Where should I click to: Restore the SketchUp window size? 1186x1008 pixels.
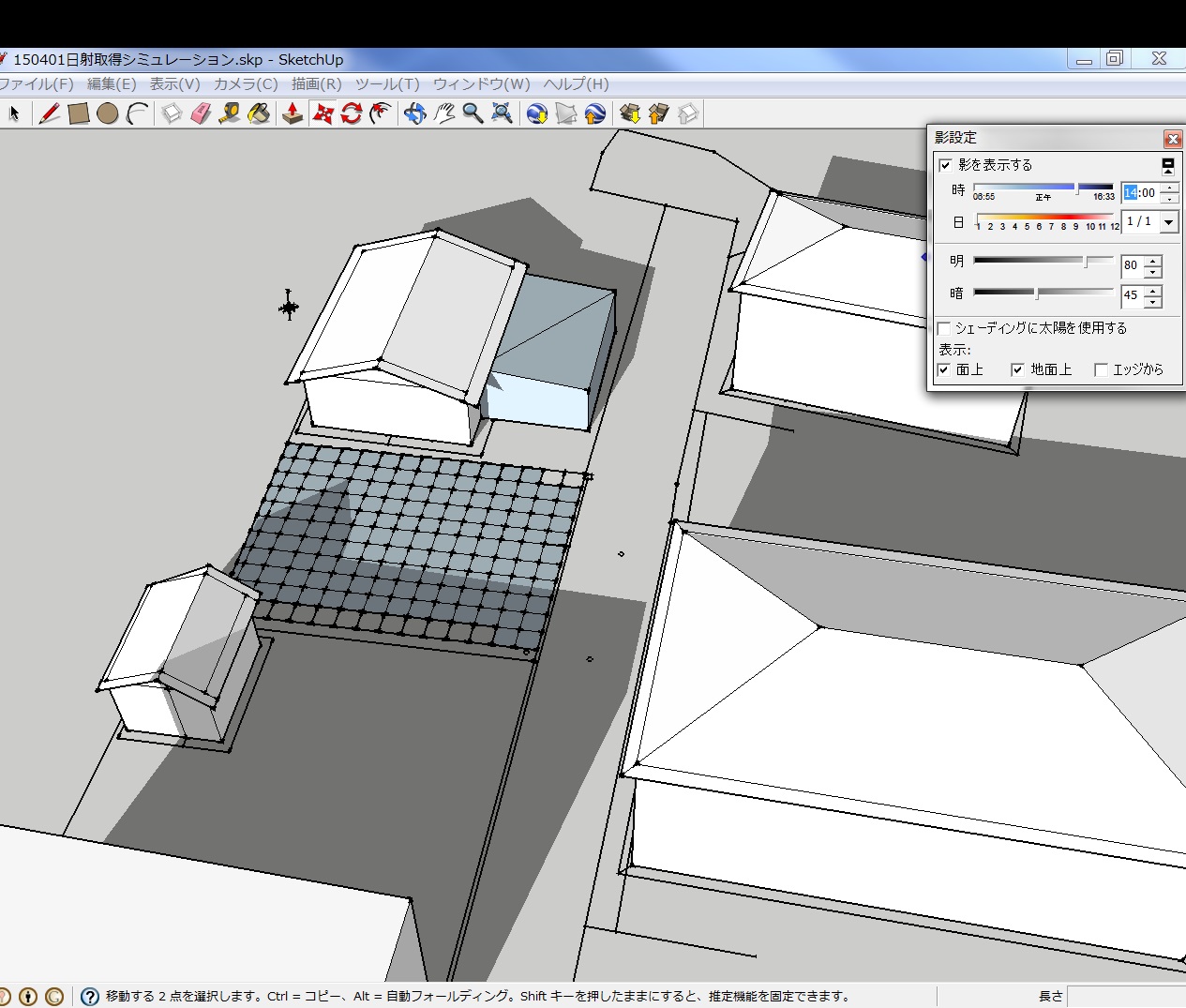click(1114, 58)
